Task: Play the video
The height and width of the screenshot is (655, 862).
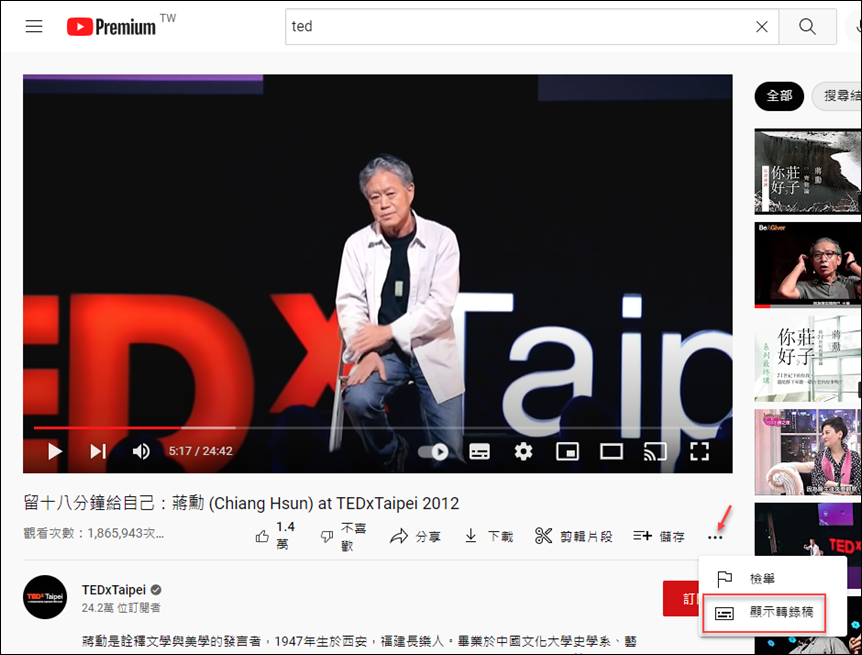Action: pos(54,452)
